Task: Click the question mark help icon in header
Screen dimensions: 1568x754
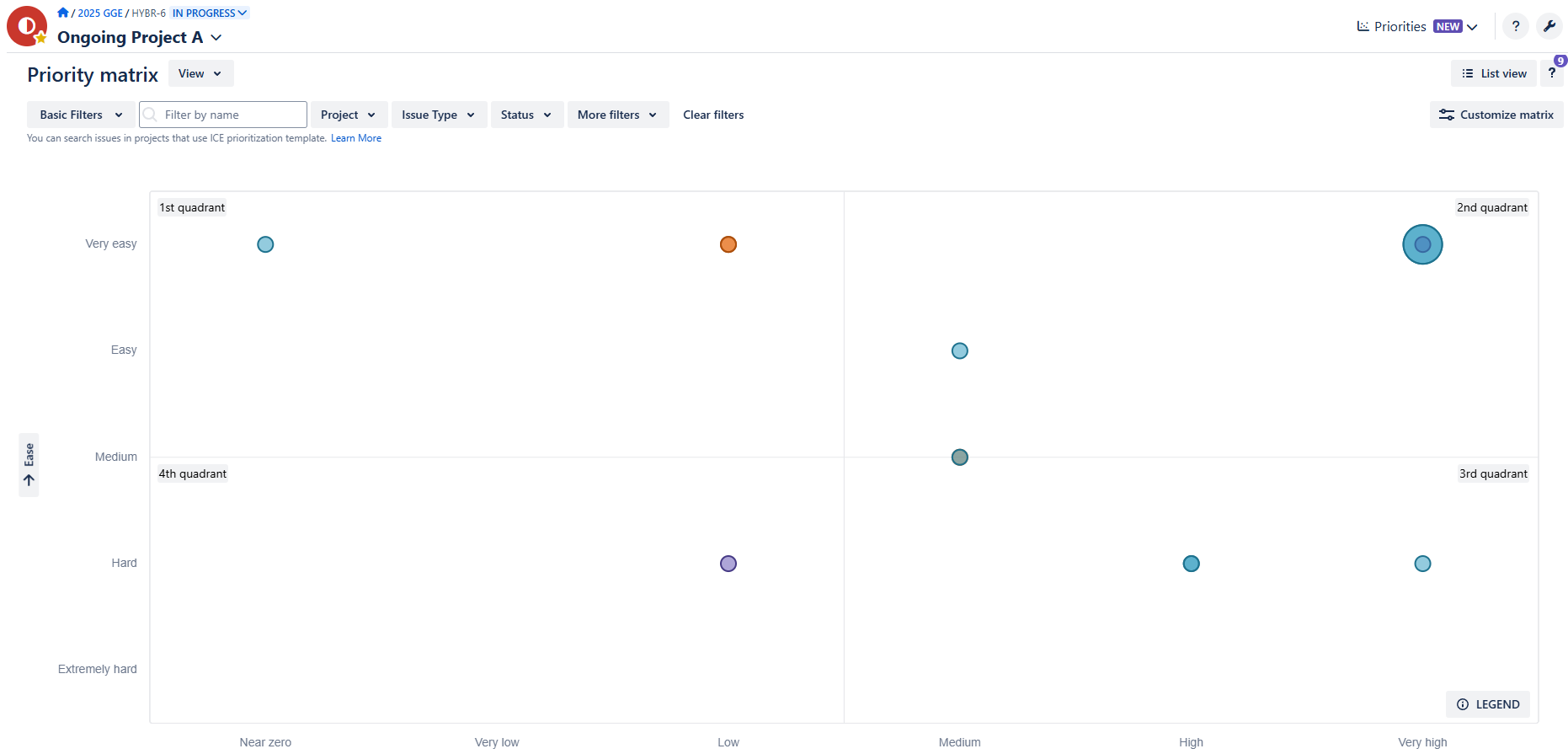Action: click(1515, 26)
